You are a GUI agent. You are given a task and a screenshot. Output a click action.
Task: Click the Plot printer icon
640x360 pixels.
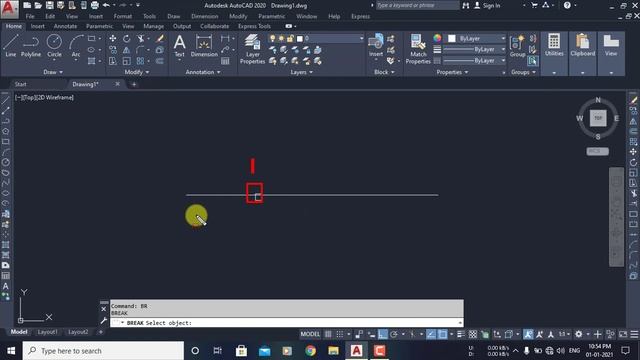[x=95, y=5]
